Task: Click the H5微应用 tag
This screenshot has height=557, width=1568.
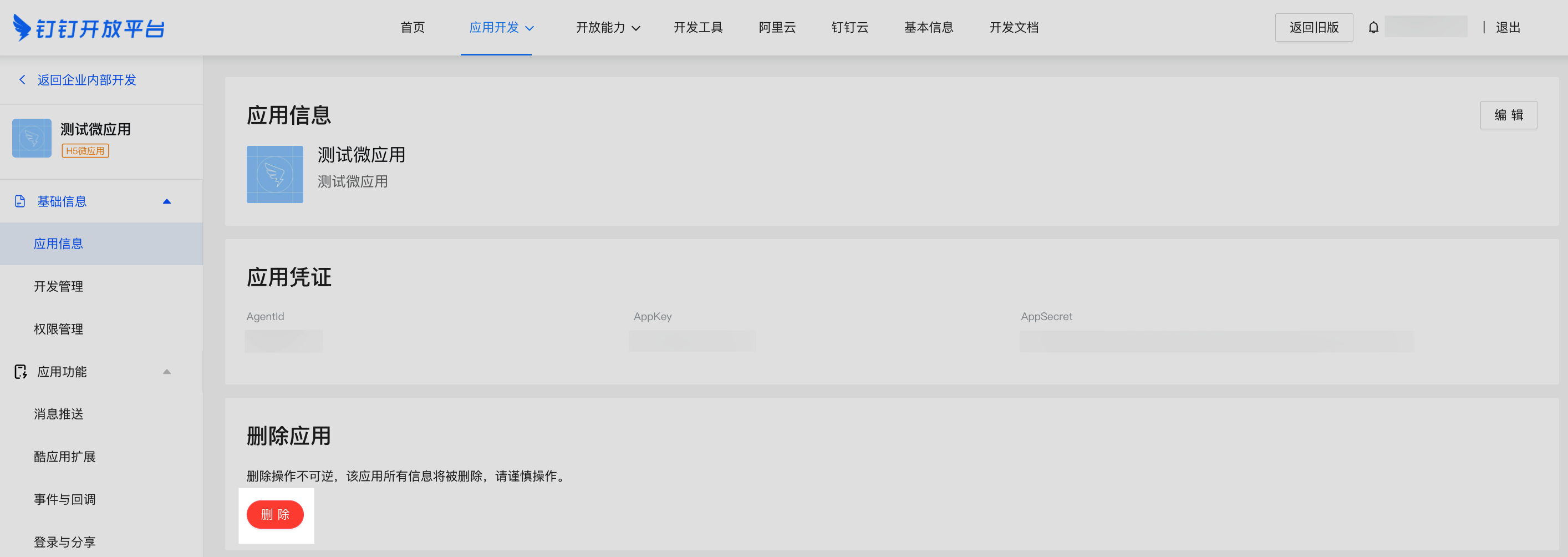Action: (85, 150)
